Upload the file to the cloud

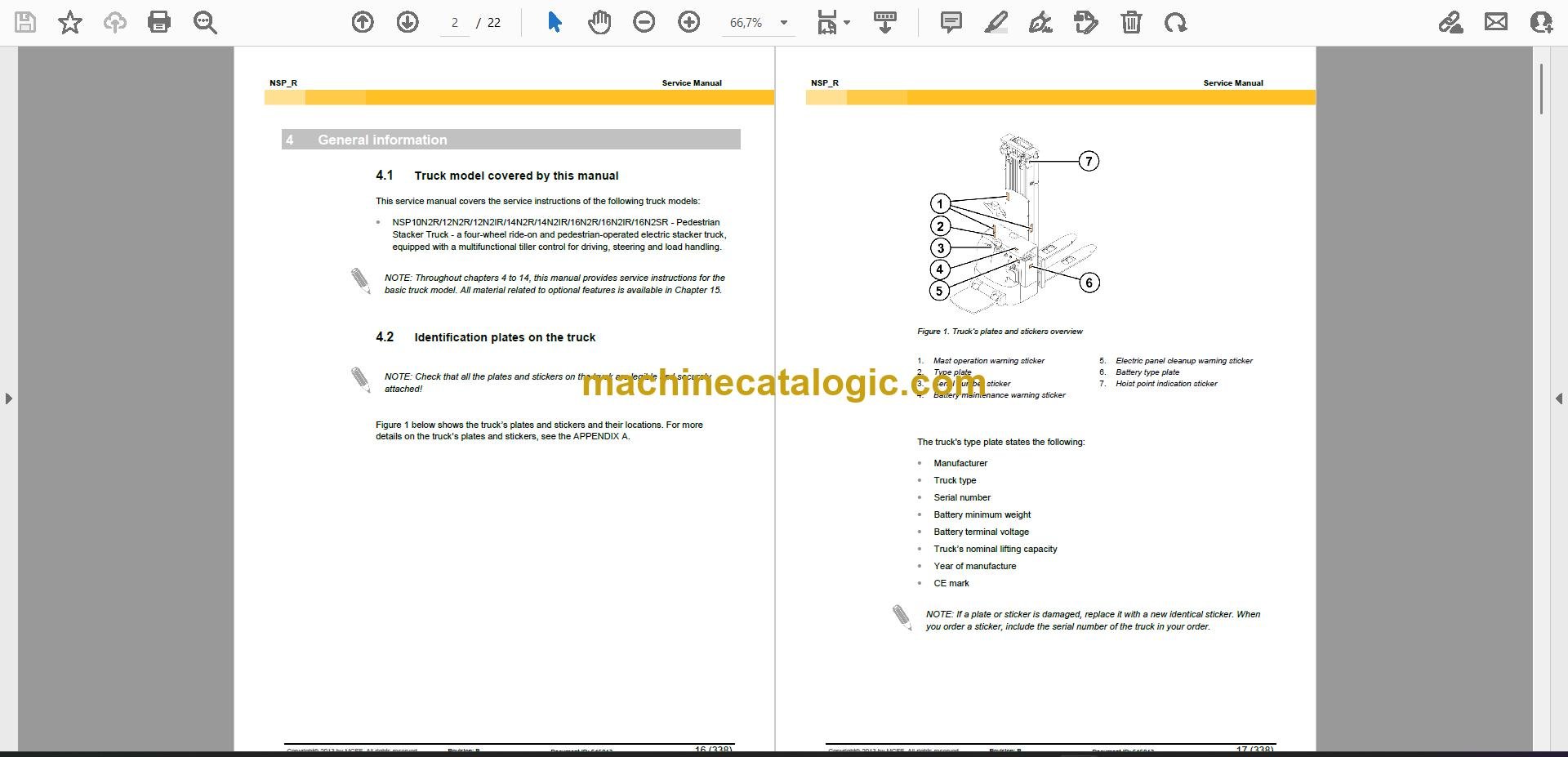114,22
